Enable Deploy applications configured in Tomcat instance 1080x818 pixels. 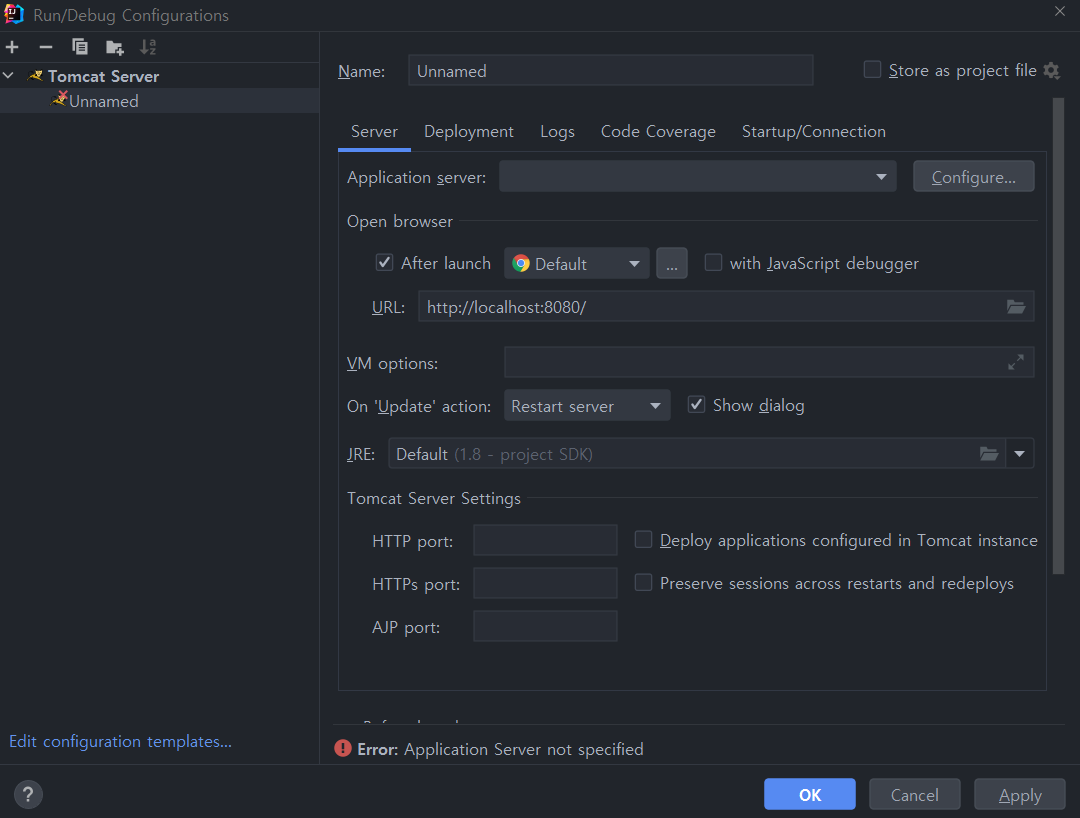click(643, 539)
